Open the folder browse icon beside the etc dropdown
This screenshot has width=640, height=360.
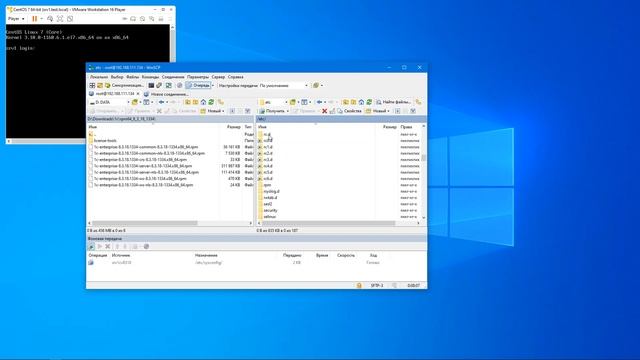click(293, 102)
